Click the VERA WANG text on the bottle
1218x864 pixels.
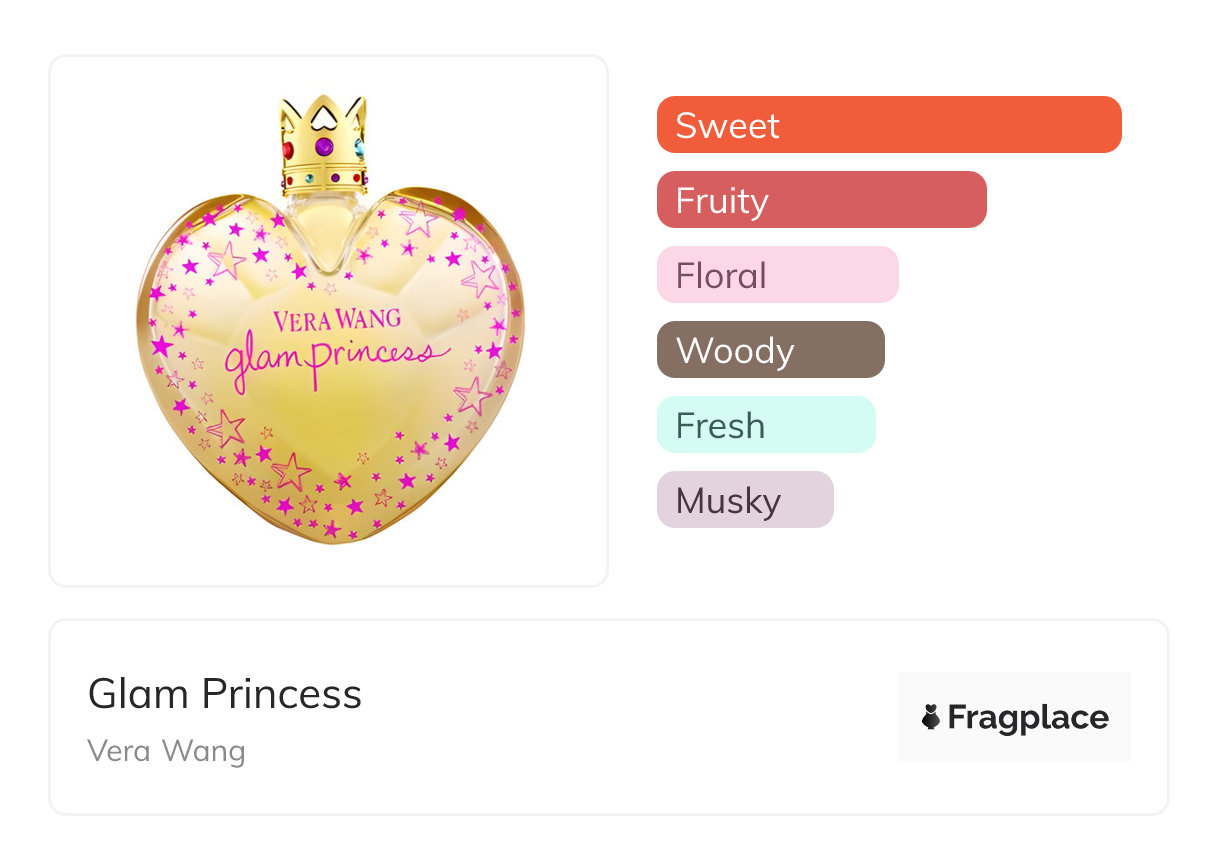(337, 320)
